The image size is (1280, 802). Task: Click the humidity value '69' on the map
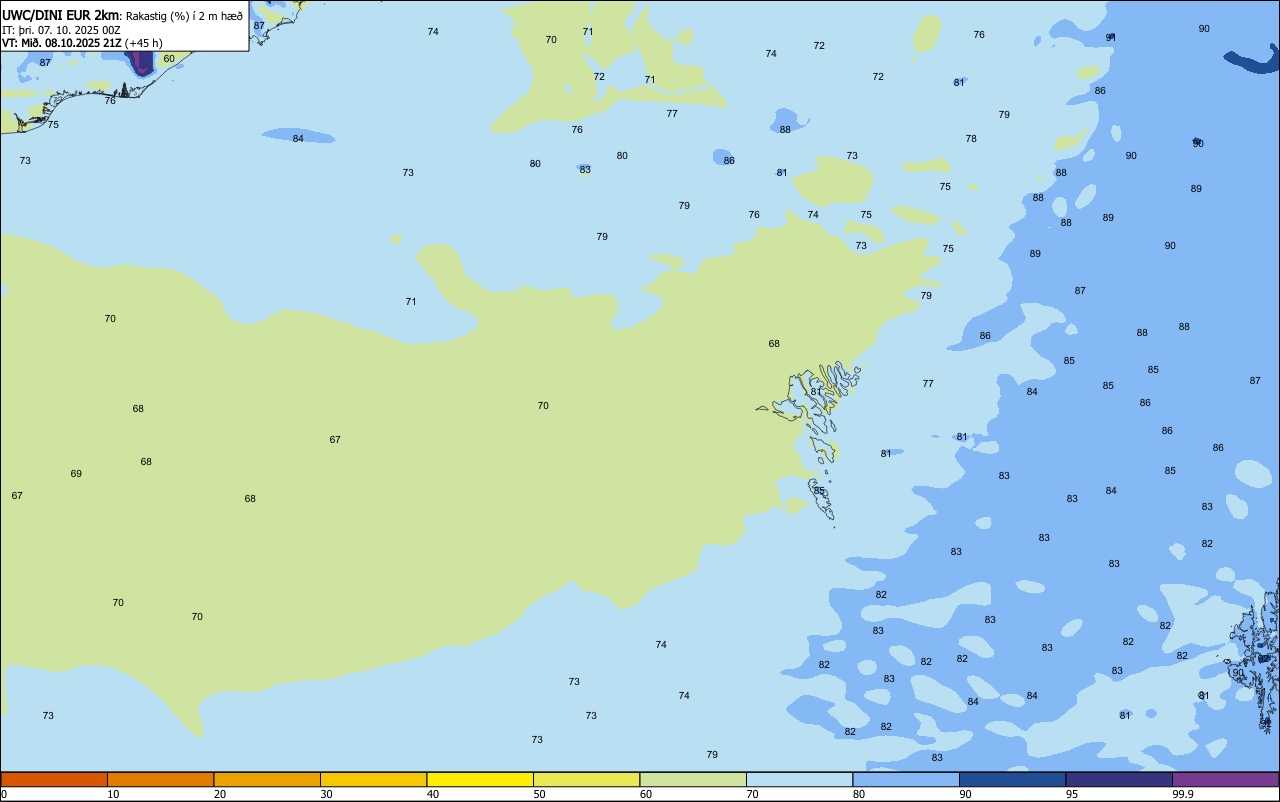coord(76,474)
